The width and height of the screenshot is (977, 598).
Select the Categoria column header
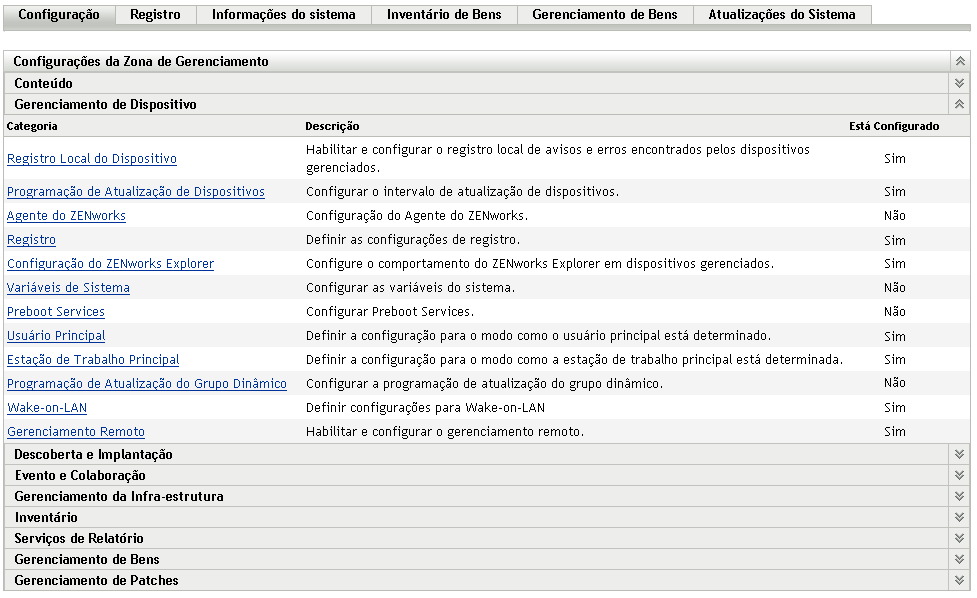(x=34, y=125)
